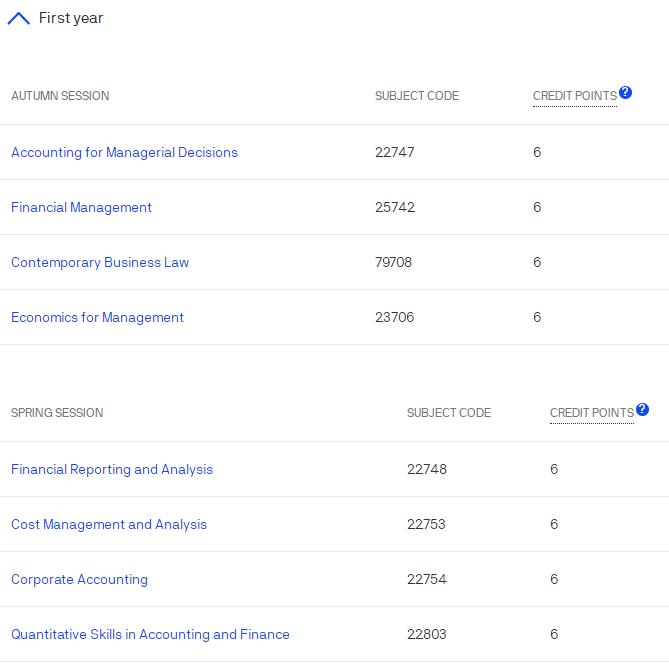
Task: Click credit value 6 for Contemporary Business Law
Action: pyautogui.click(x=537, y=262)
